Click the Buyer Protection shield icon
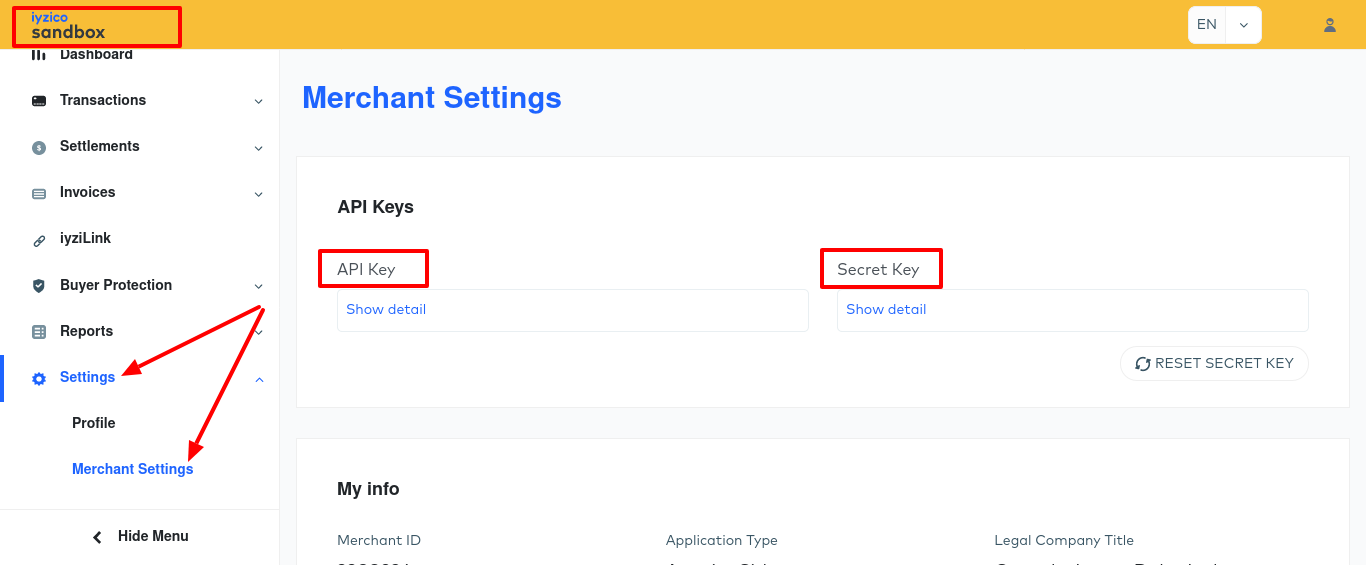Viewport: 1366px width, 565px height. point(39,286)
